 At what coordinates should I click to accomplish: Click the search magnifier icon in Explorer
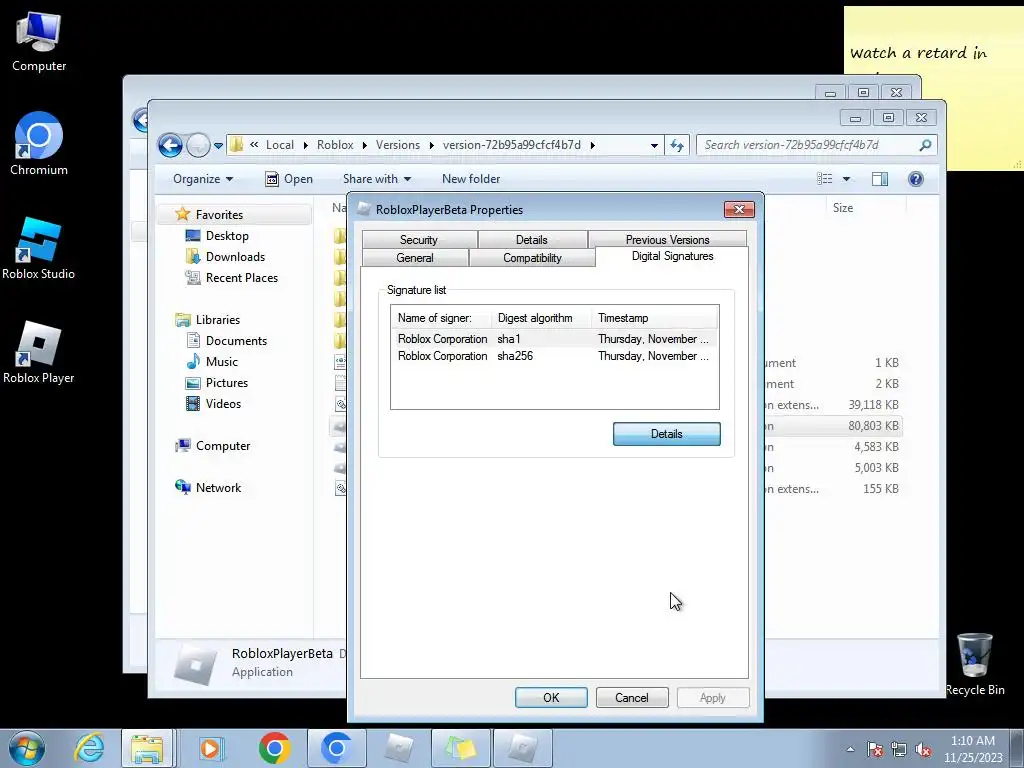pos(925,145)
